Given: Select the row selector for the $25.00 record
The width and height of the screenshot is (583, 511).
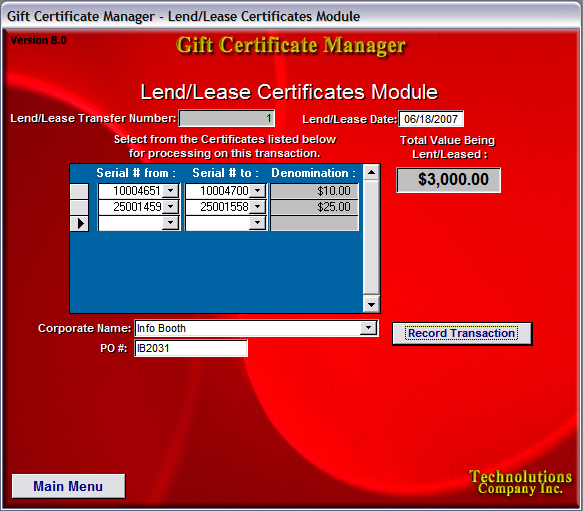Looking at the screenshot, I should [x=79, y=207].
